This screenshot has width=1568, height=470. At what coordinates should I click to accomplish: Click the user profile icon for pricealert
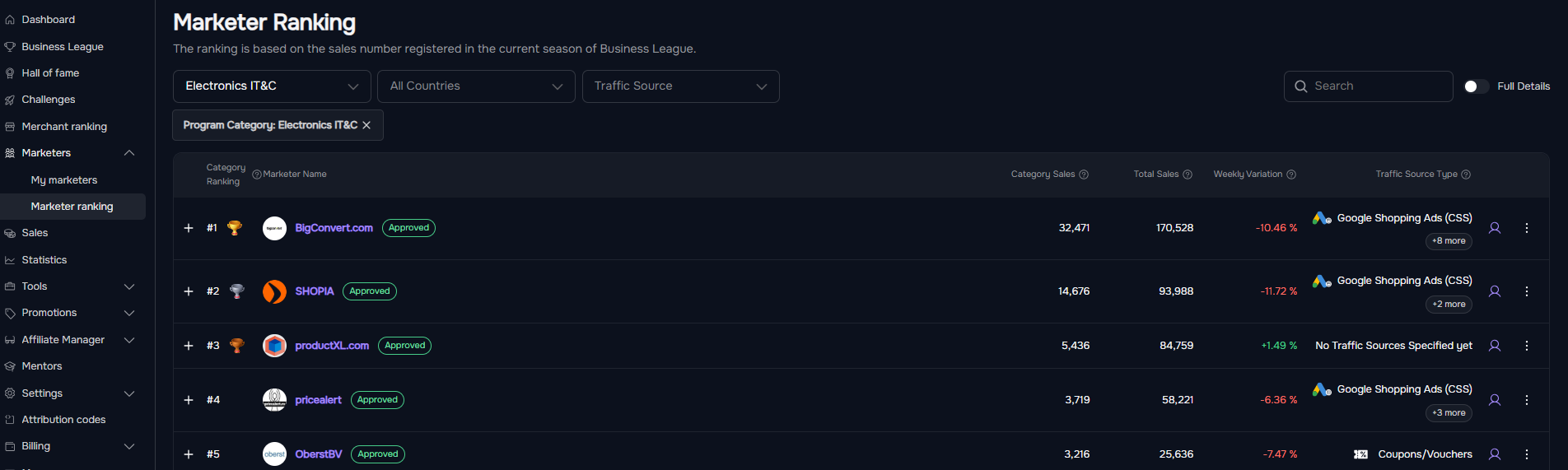point(1495,400)
